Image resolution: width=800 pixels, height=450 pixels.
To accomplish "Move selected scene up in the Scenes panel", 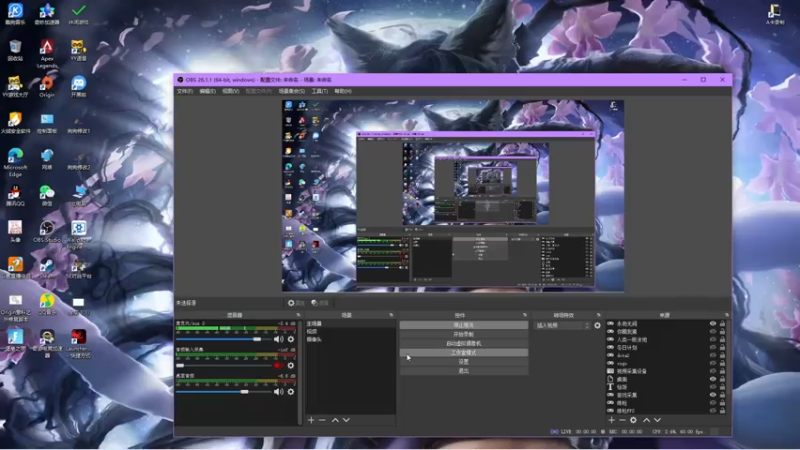I will click(x=335, y=420).
